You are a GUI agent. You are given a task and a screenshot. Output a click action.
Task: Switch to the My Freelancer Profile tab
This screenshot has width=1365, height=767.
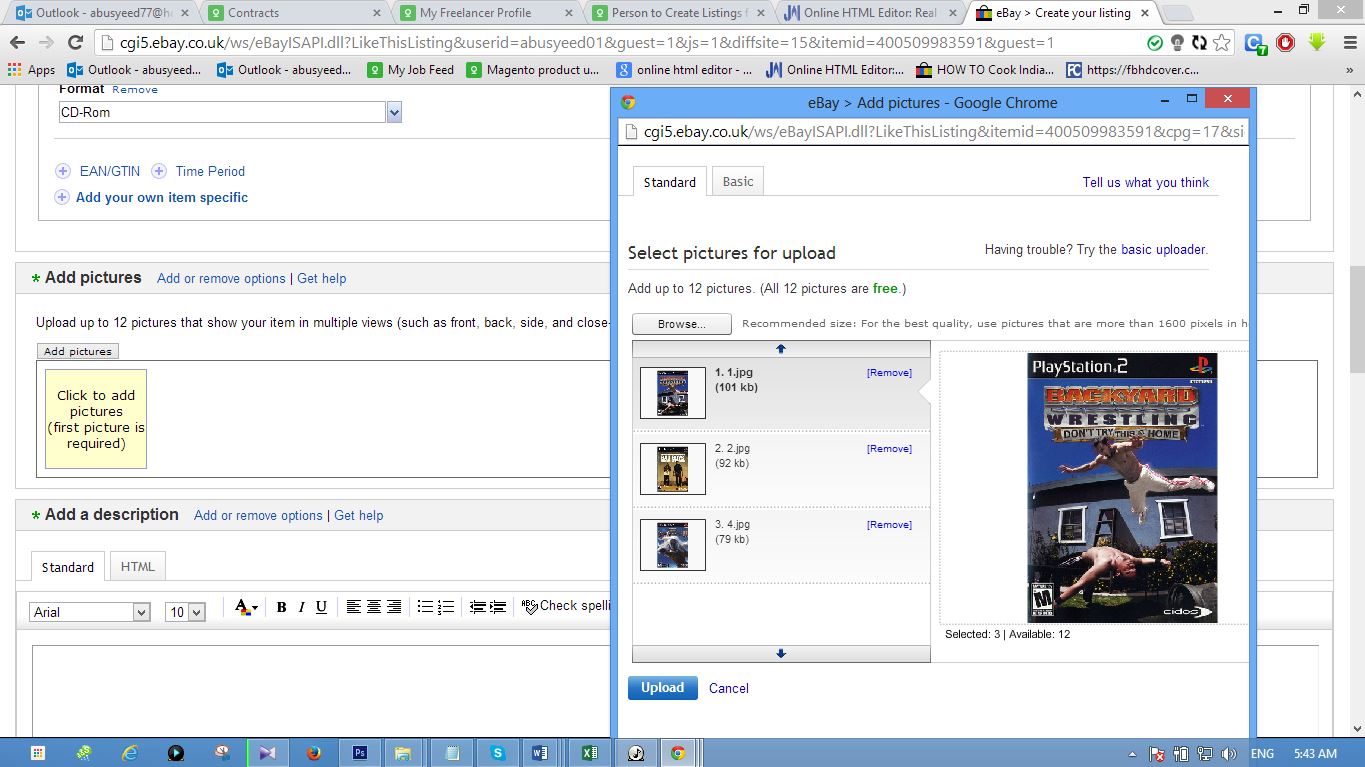pos(486,13)
